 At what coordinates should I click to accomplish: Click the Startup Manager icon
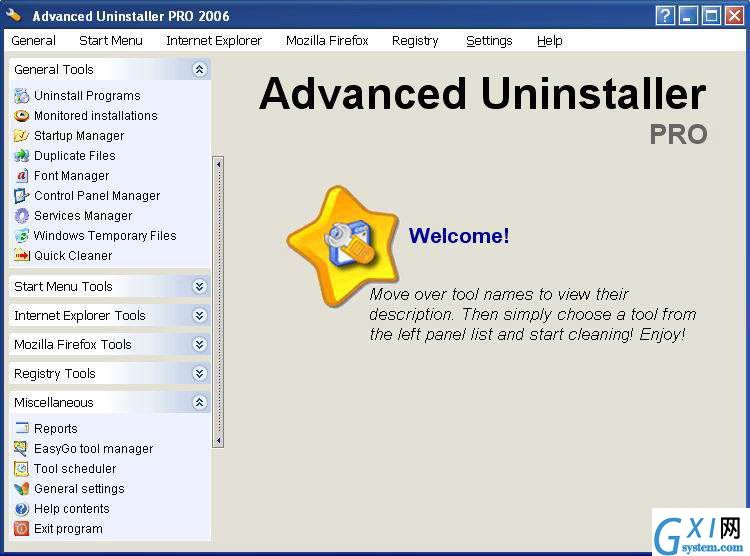click(x=22, y=136)
